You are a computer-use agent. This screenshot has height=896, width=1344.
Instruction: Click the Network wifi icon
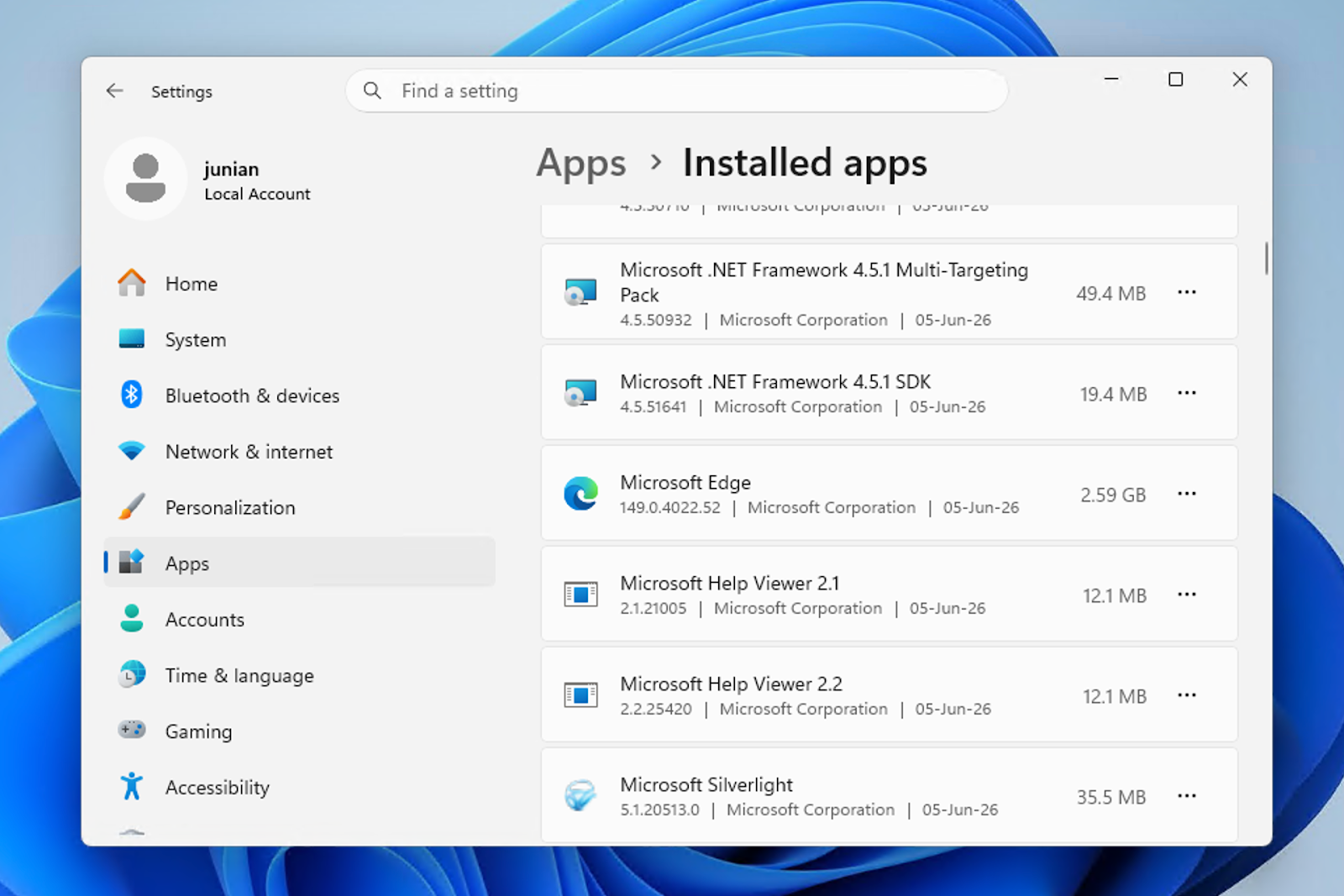(x=132, y=451)
